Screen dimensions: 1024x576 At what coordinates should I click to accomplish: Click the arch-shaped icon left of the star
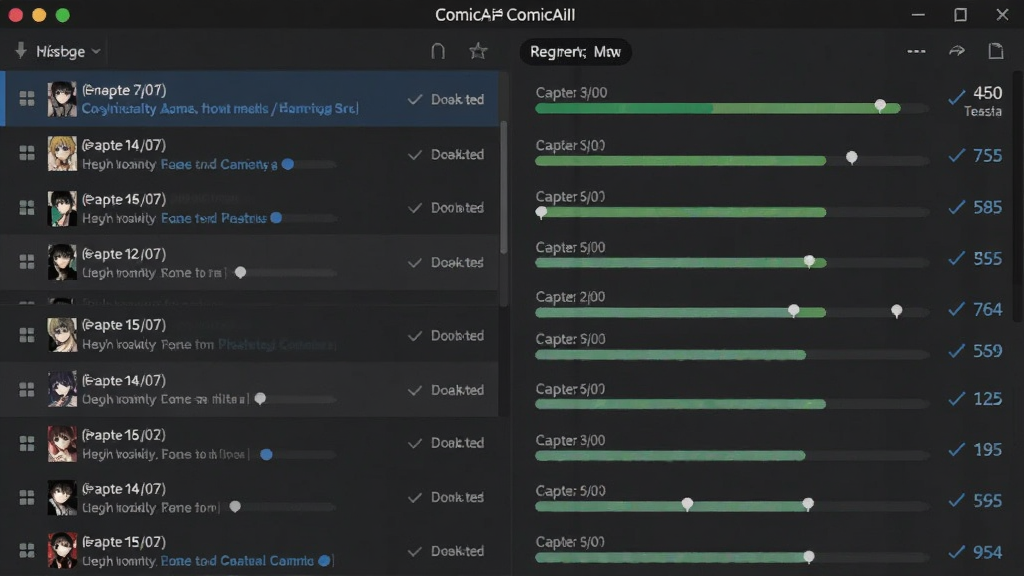[438, 51]
